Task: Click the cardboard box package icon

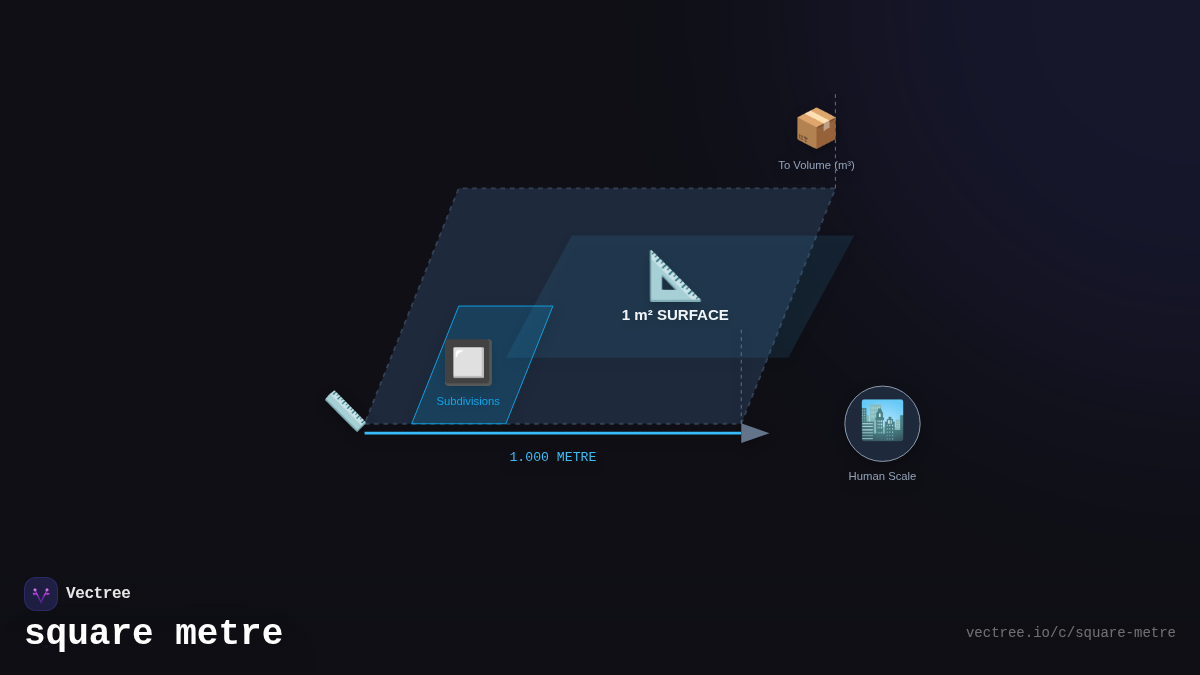Action: (815, 128)
